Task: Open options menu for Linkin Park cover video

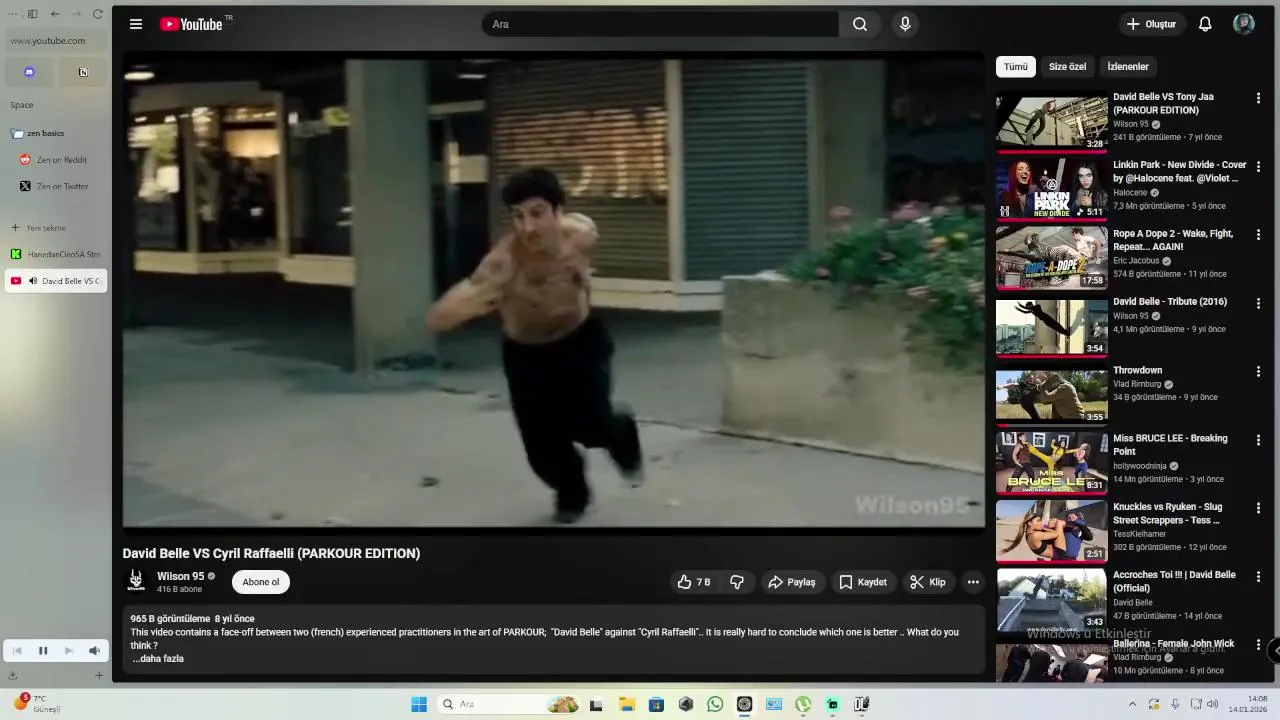Action: 1258,166
